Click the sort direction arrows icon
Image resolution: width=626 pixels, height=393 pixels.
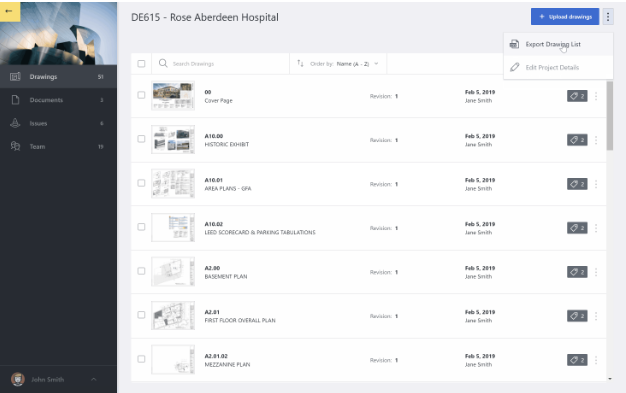(300, 64)
